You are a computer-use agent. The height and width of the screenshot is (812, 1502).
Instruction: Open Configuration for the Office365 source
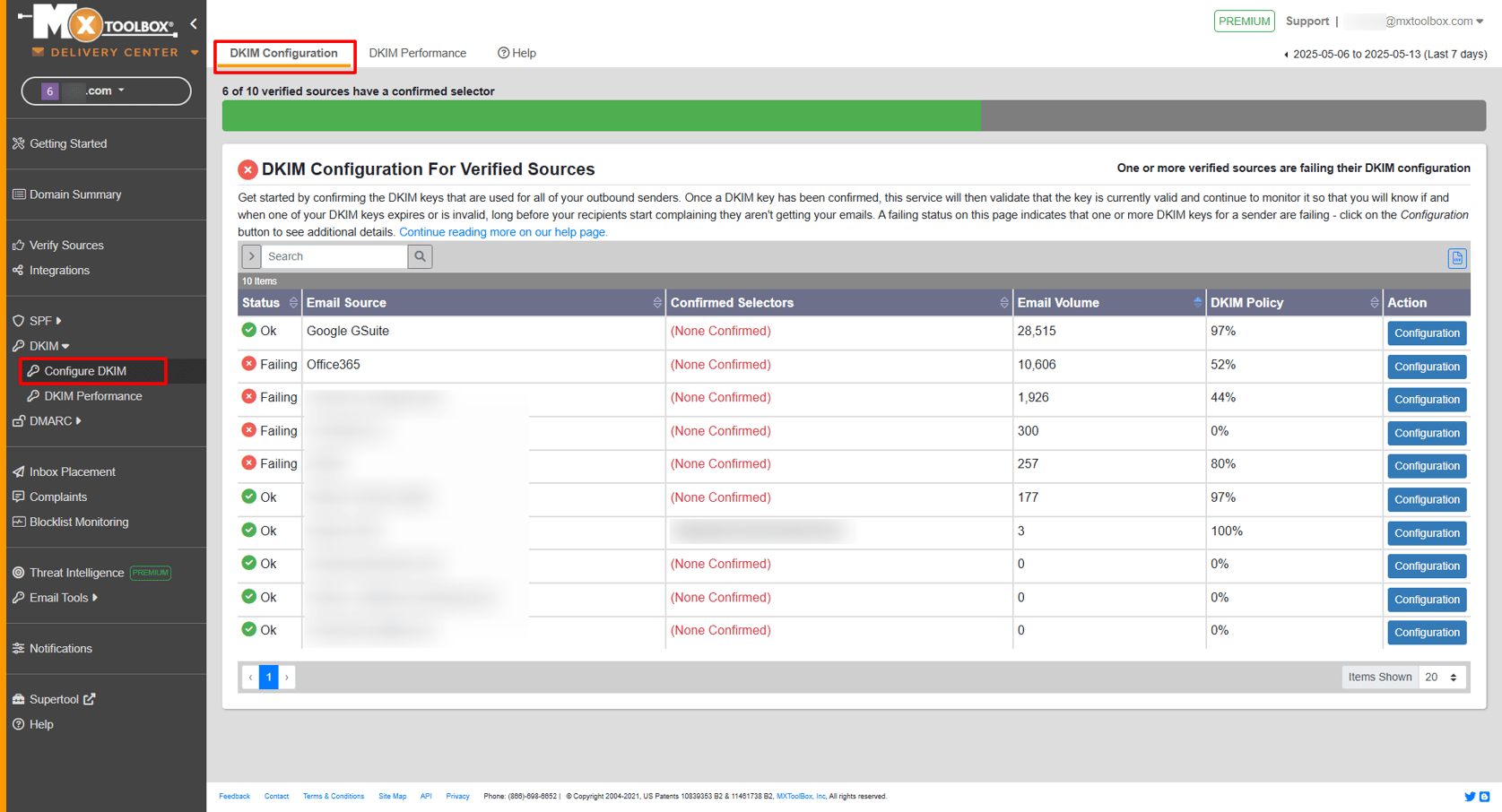(1427, 366)
